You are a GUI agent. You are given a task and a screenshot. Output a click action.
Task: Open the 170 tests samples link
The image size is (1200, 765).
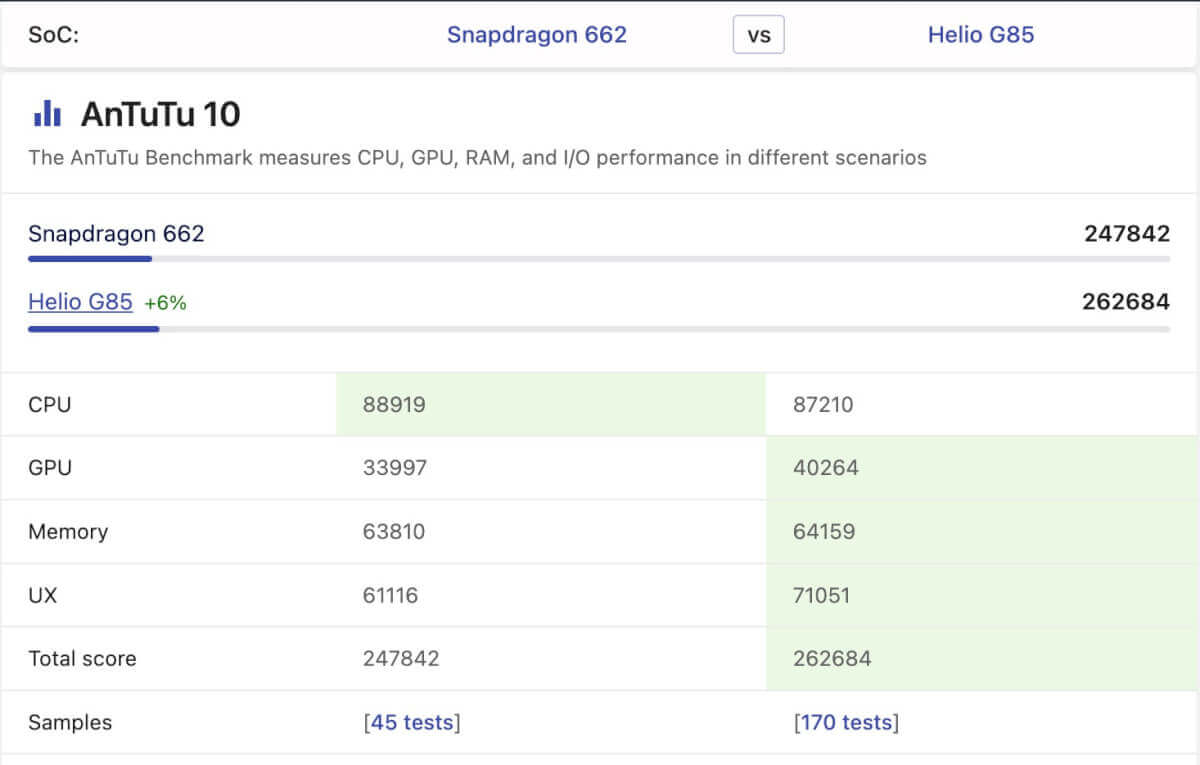(846, 723)
